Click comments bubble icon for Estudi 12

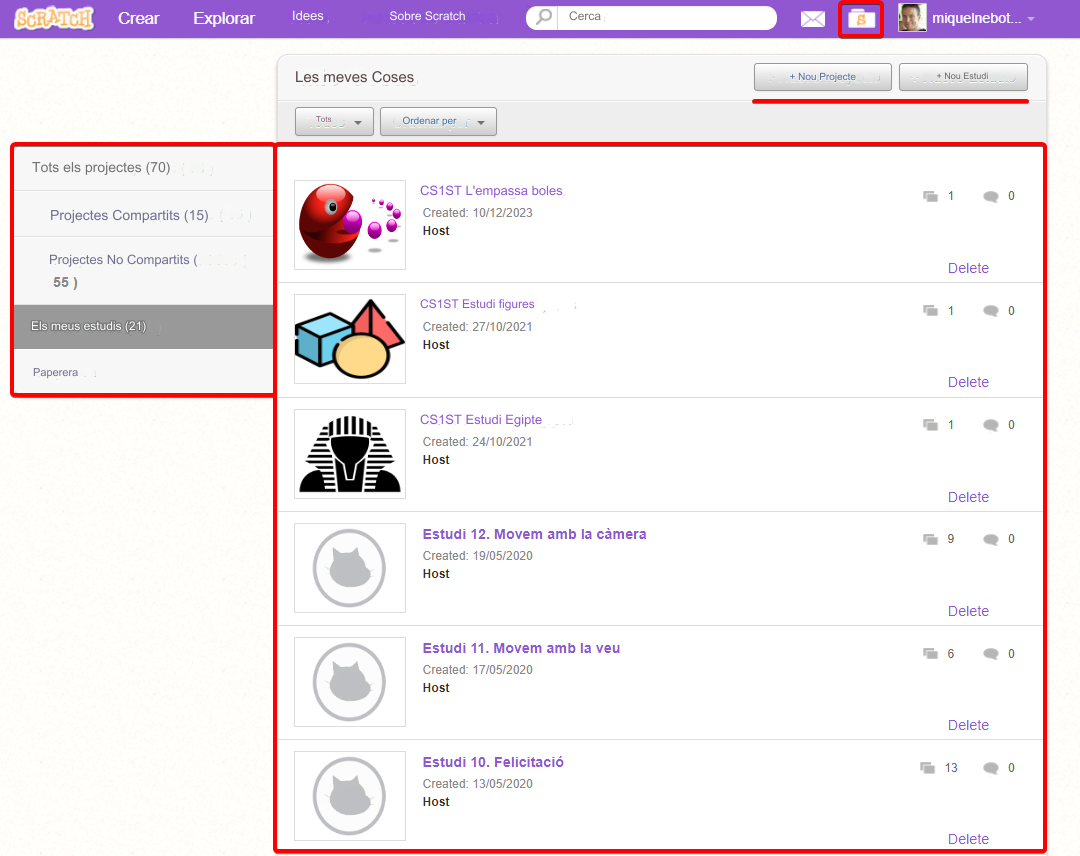pyautogui.click(x=990, y=540)
